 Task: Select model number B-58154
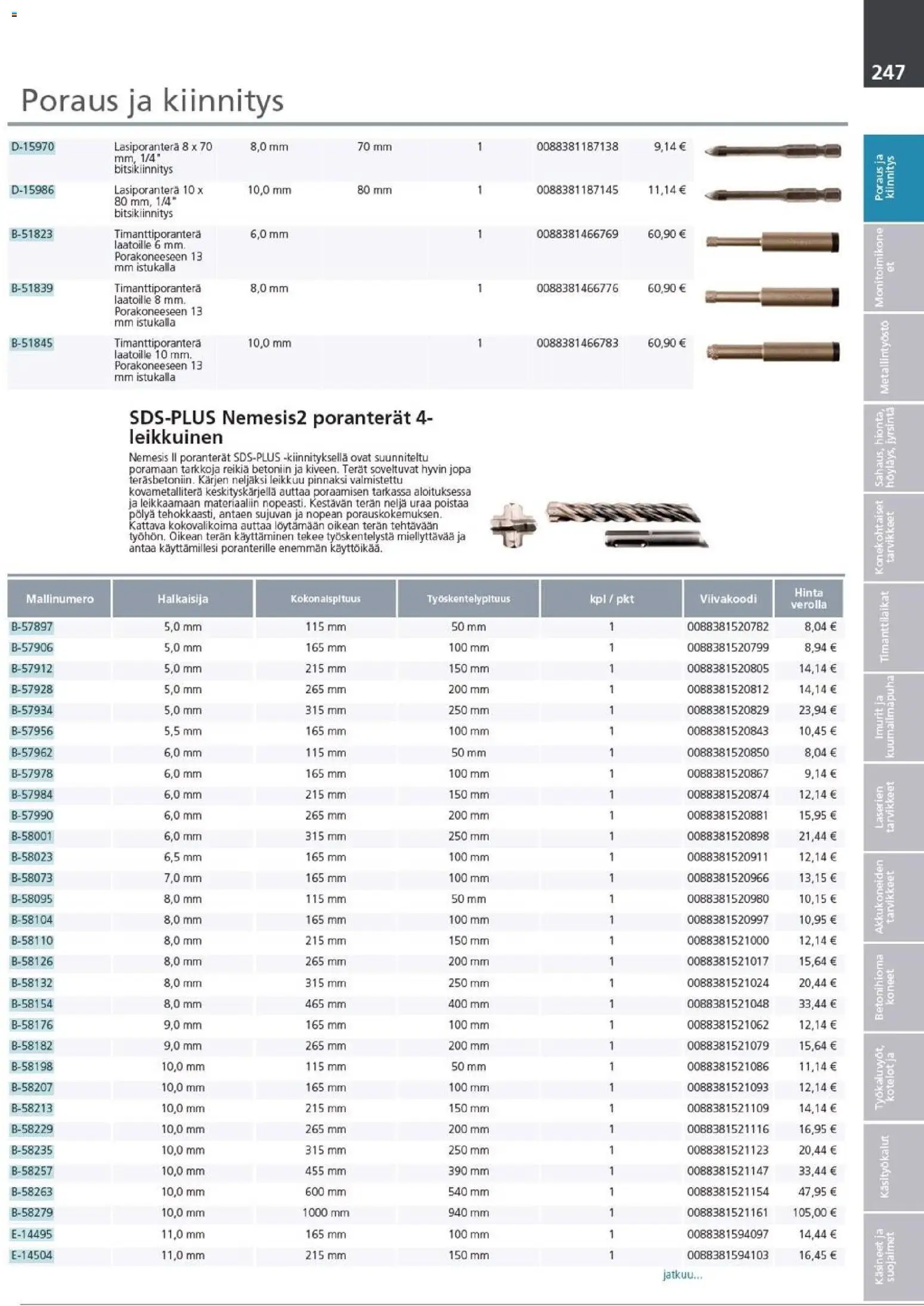pyautogui.click(x=32, y=1004)
